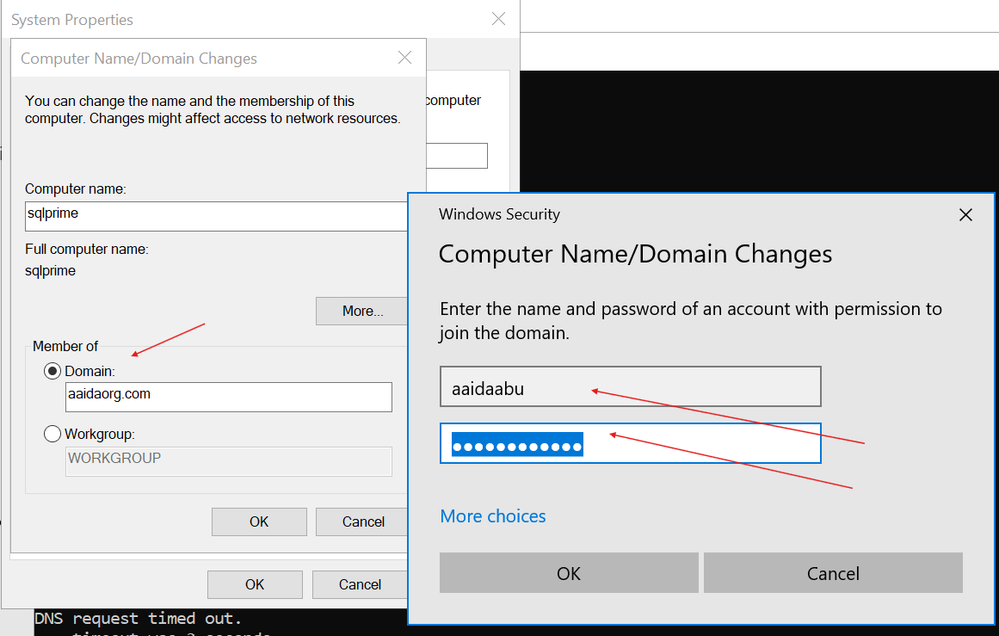Click Cancel in the Windows Security dialog
Screen dimensions: 999x636
pyautogui.click(x=833, y=573)
